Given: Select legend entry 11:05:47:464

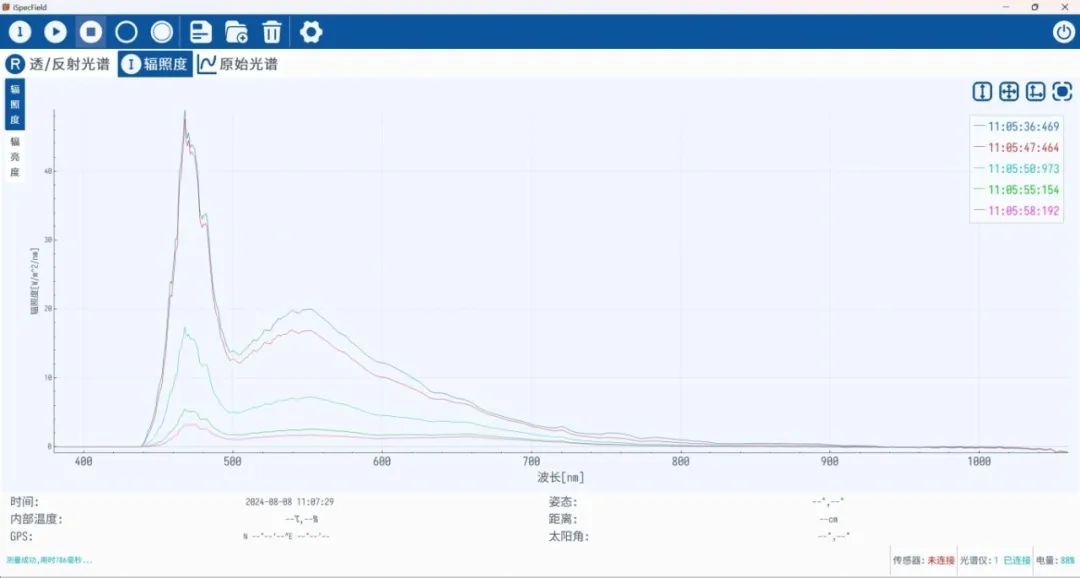Looking at the screenshot, I should pos(1017,147).
